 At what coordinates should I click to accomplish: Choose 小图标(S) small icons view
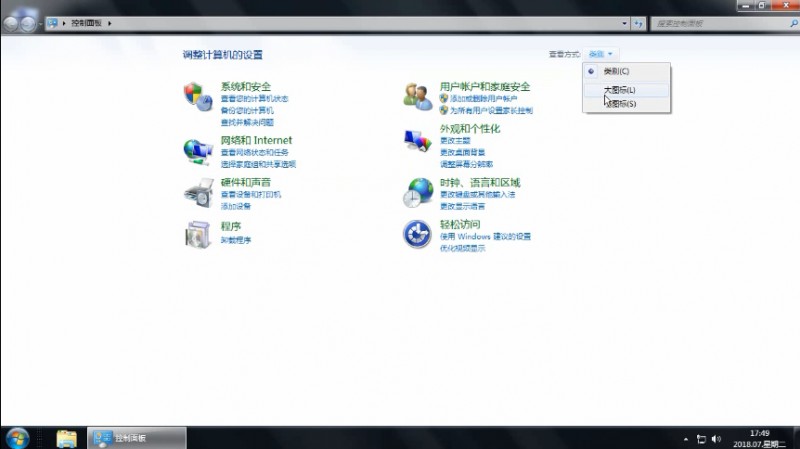(627, 104)
